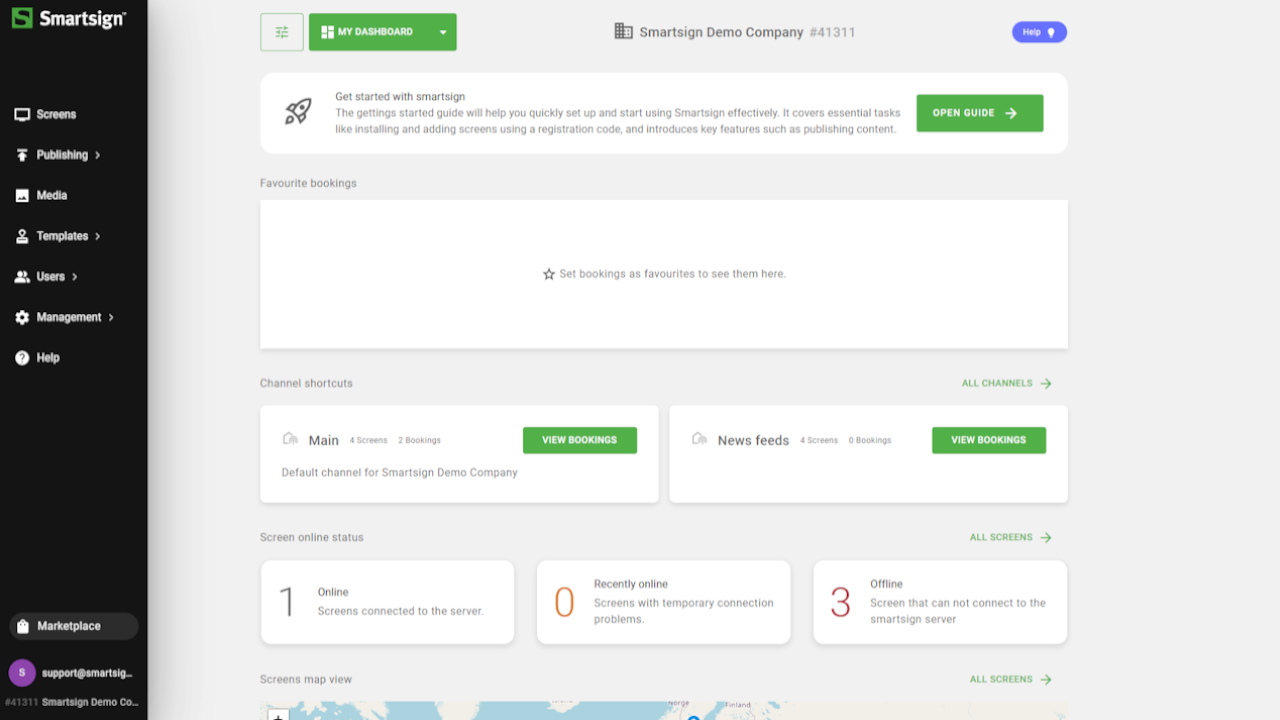Click the dashboard grid icon
Screen dimensions: 1280x720
point(327,32)
